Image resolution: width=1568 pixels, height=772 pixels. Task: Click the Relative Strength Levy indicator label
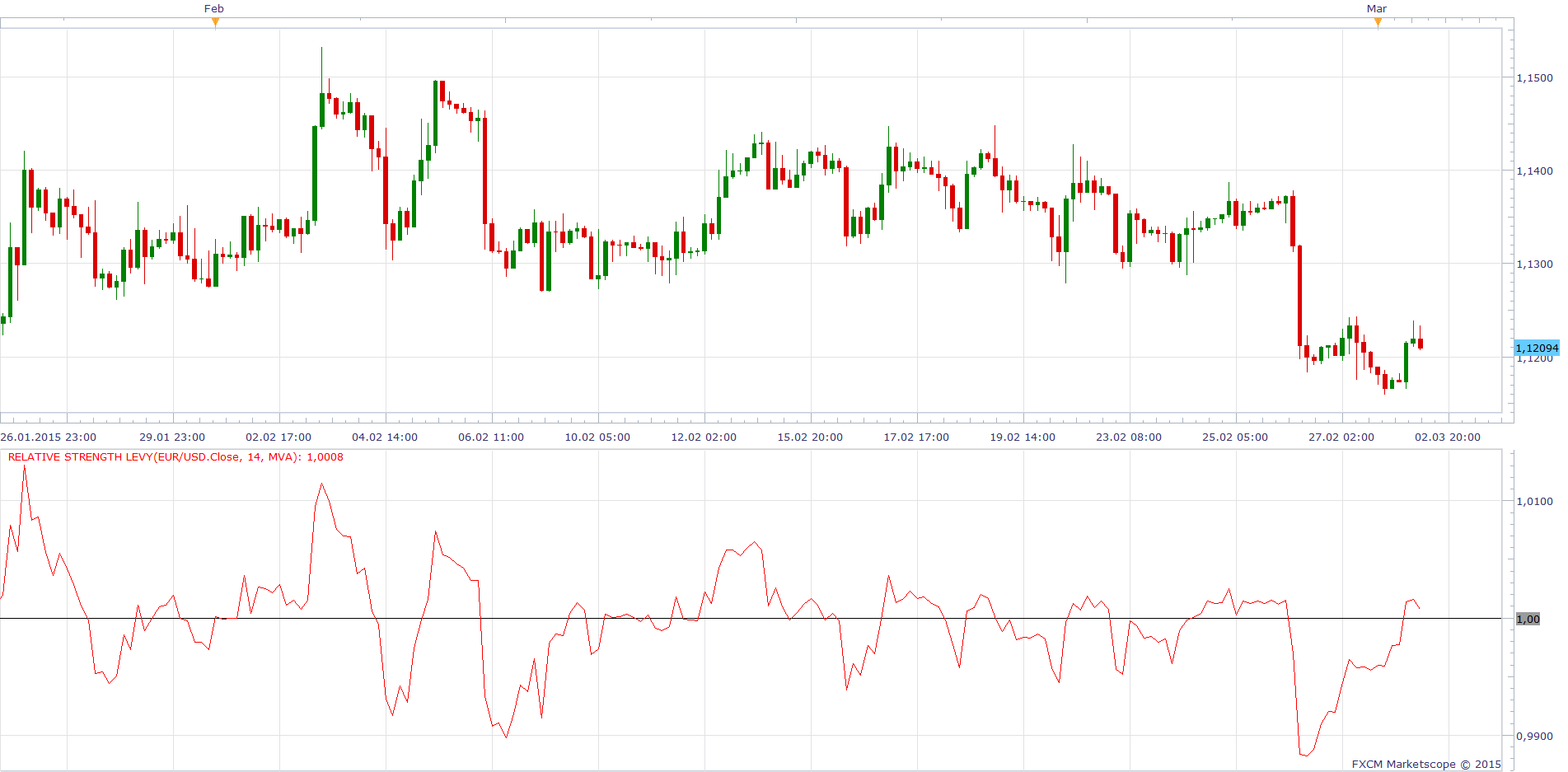(176, 457)
